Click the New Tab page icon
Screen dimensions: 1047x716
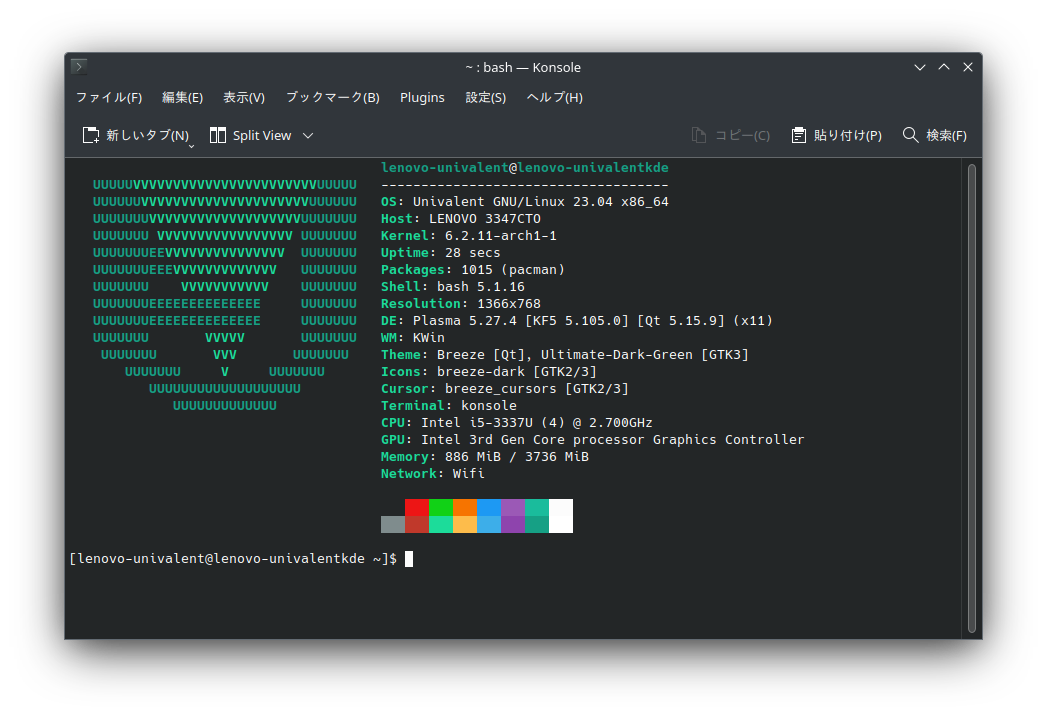click(91, 136)
